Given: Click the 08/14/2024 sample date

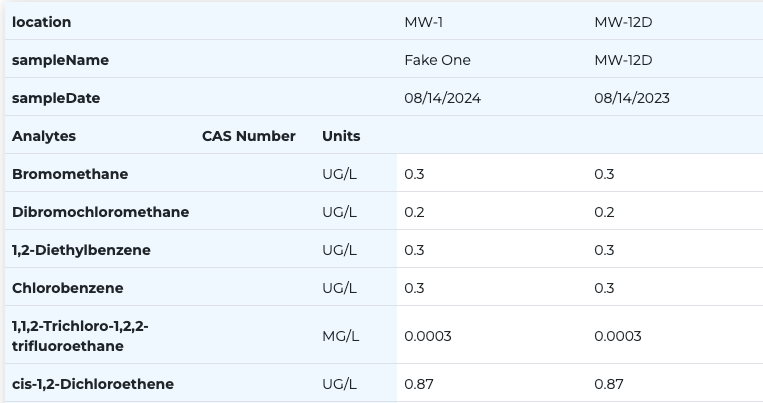Looking at the screenshot, I should click(x=442, y=98).
